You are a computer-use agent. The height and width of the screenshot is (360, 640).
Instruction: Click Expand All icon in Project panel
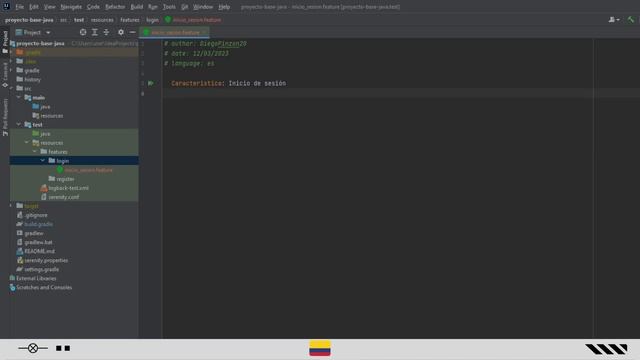(95, 32)
